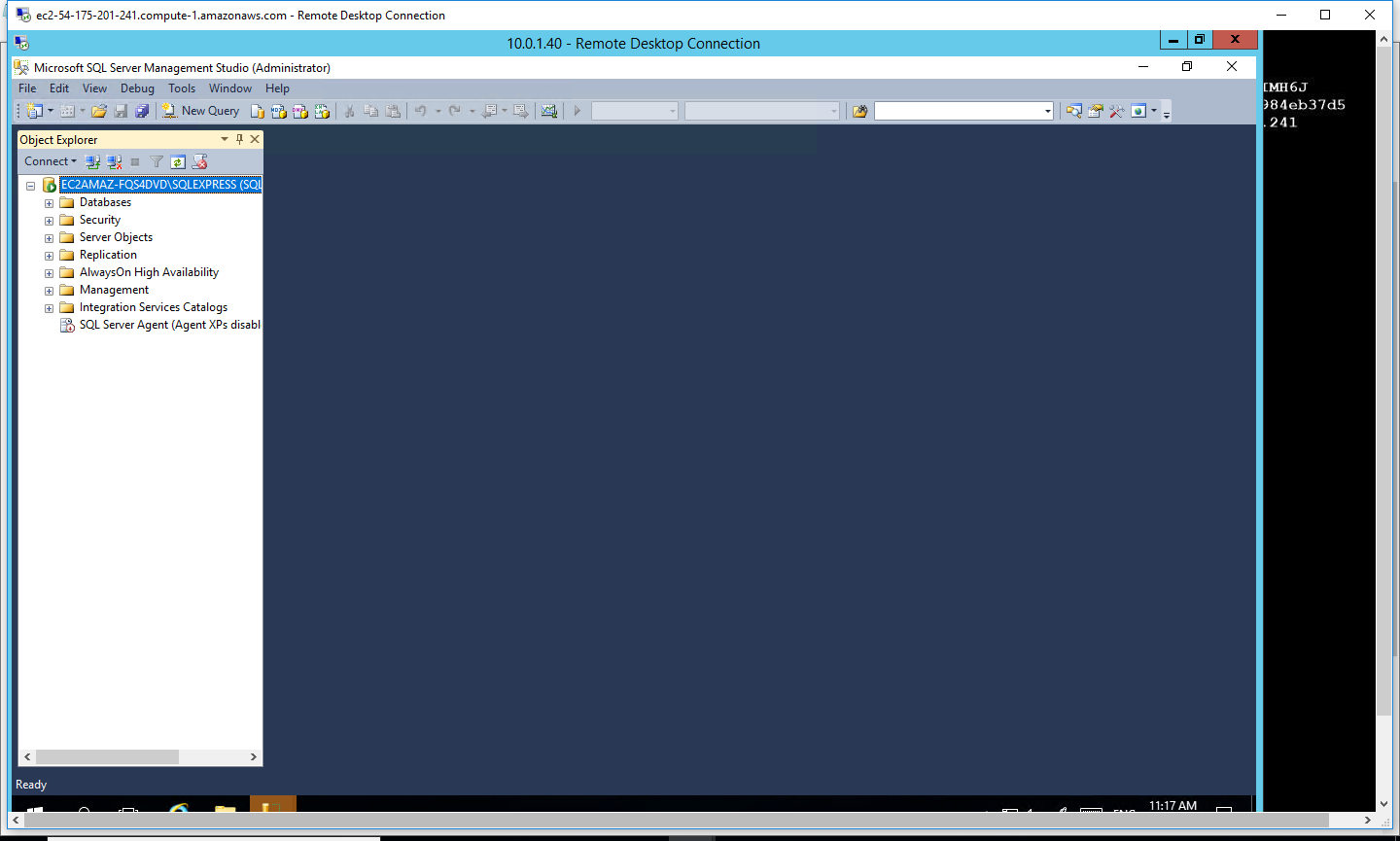Viewport: 1400px width, 841px height.
Task: Click the Activity Monitor icon
Action: pos(548,110)
